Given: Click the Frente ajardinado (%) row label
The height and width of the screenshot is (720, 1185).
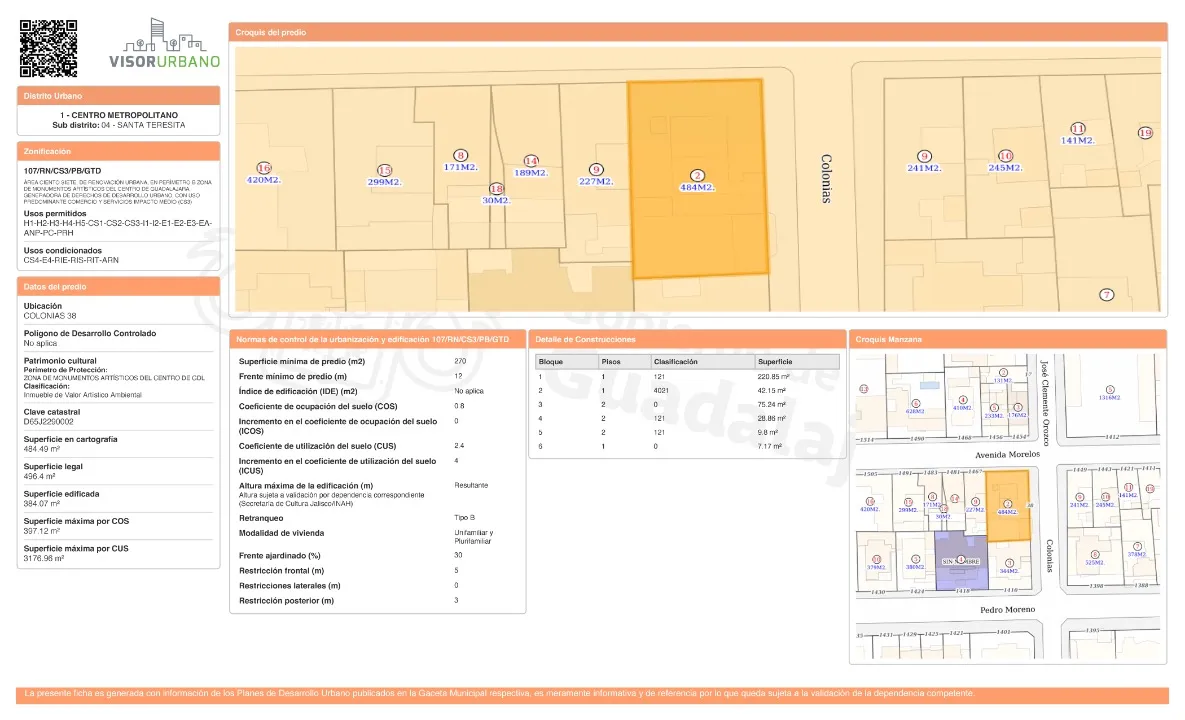Looking at the screenshot, I should [x=280, y=555].
